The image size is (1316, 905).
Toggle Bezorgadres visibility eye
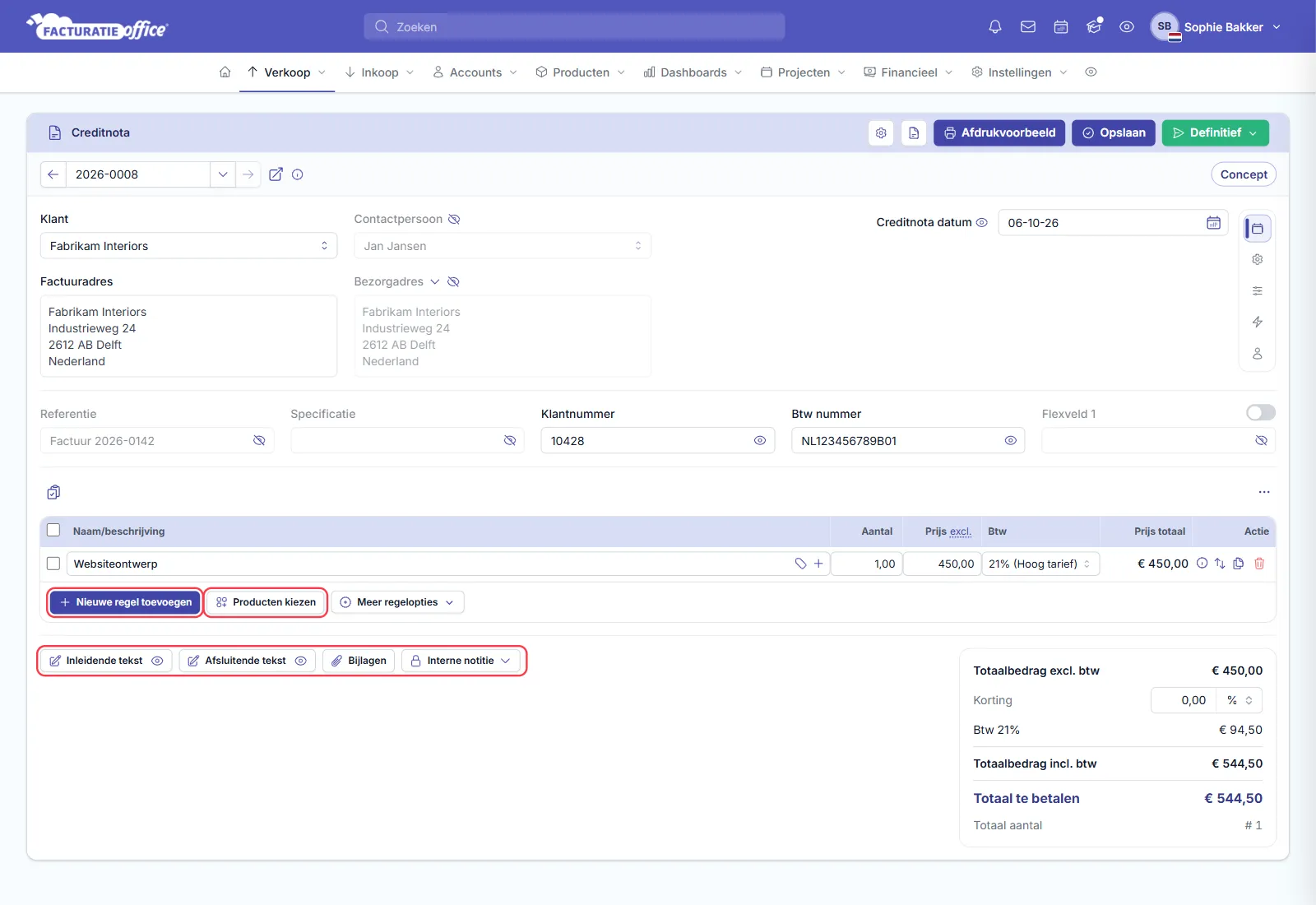point(453,282)
